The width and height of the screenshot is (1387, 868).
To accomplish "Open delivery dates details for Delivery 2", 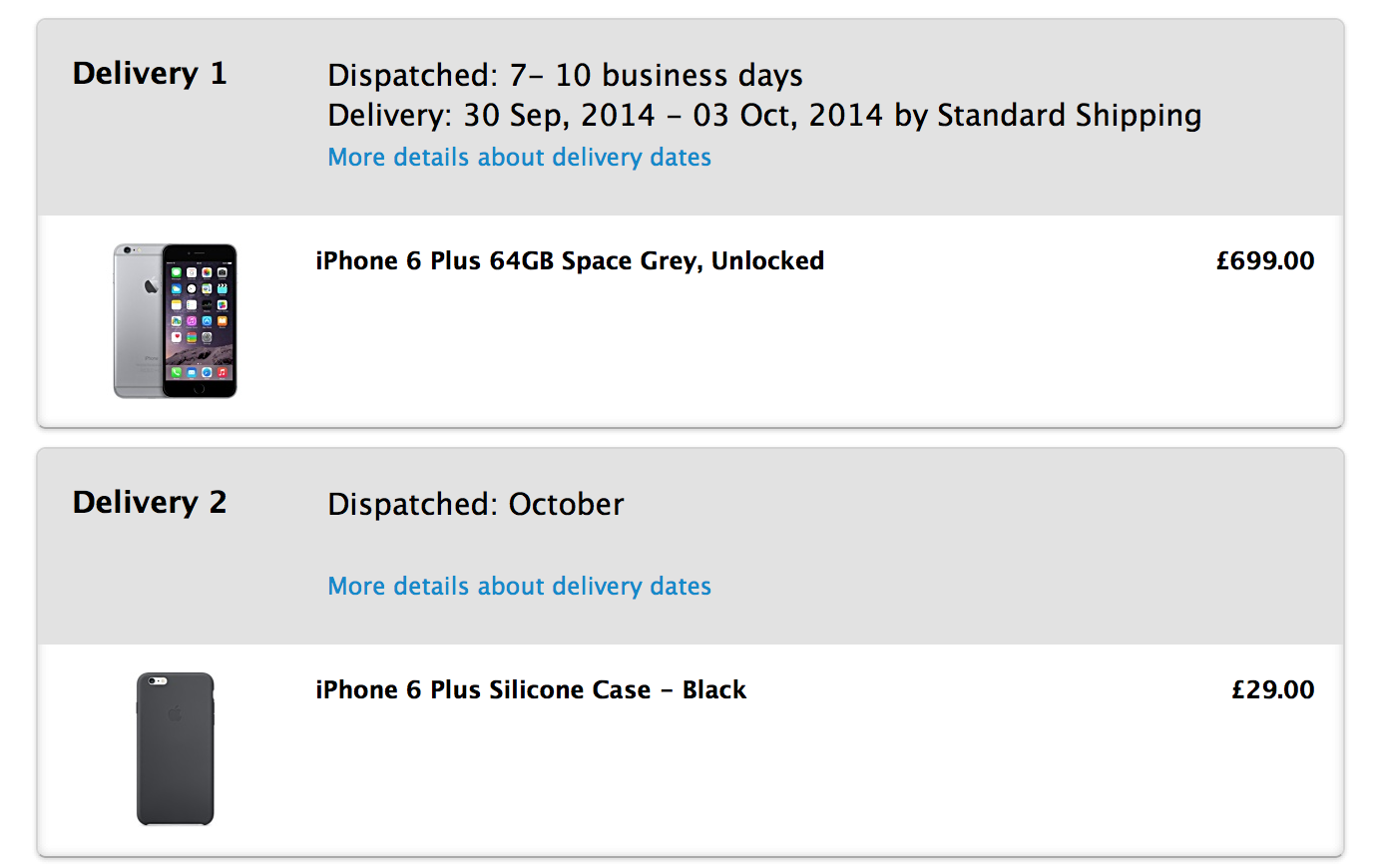I will pyautogui.click(x=519, y=587).
